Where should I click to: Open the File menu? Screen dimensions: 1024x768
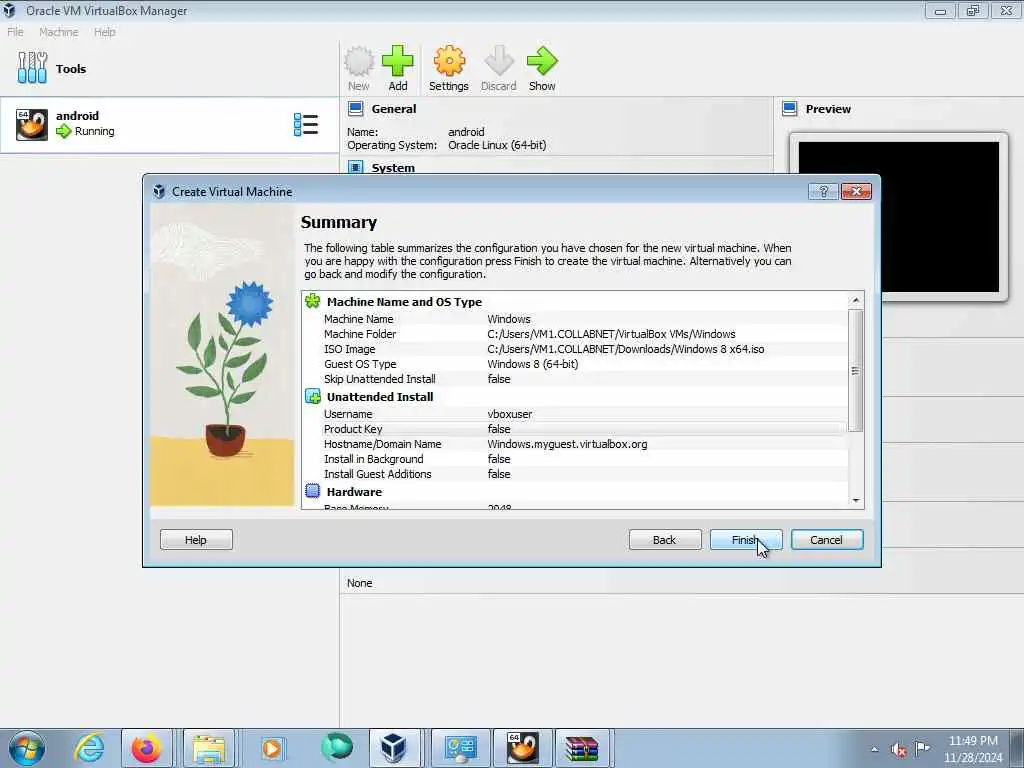15,32
